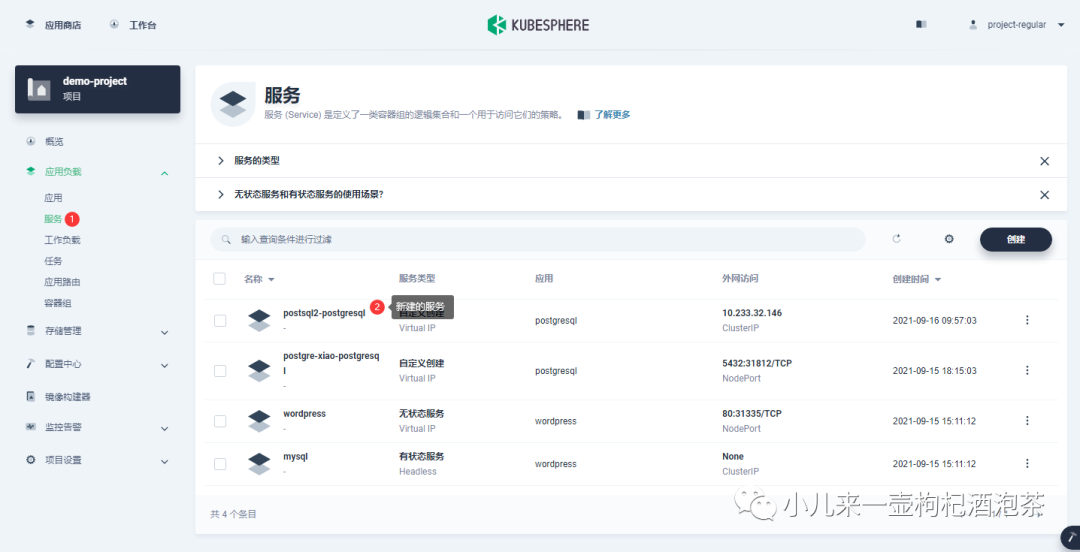
Task: Open the postsql2-postgresql service
Action: coord(324,313)
